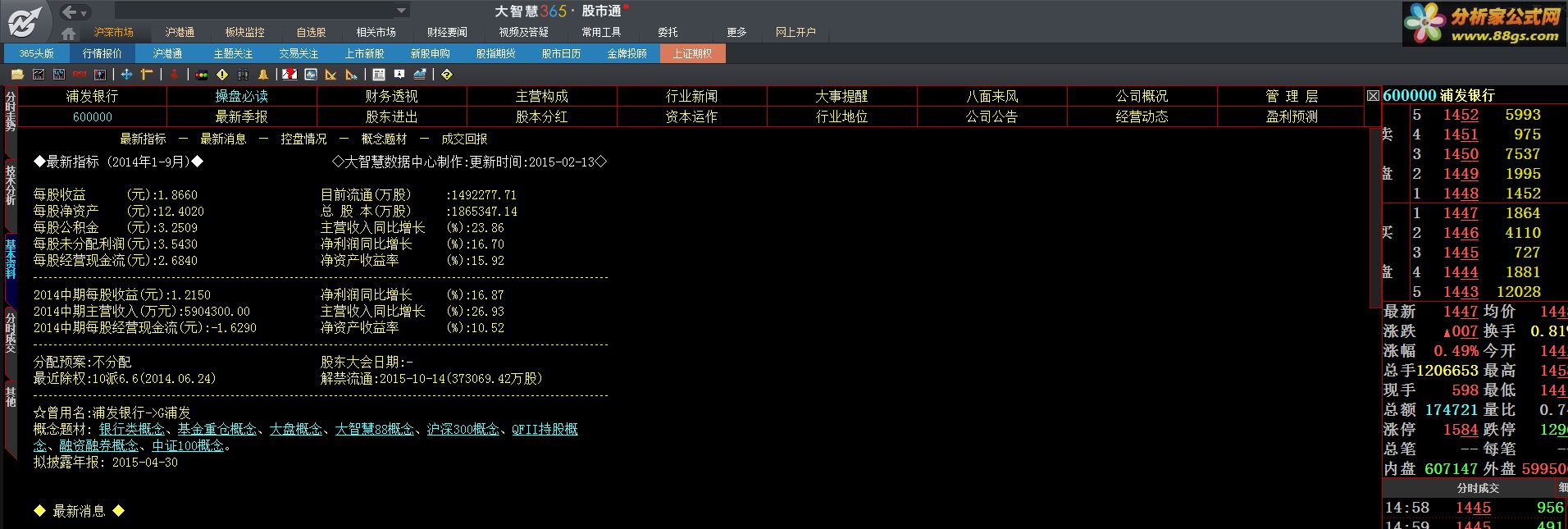The height and width of the screenshot is (529, 1568).
Task: Jump to 成交回报 subsection link
Action: [x=465, y=139]
